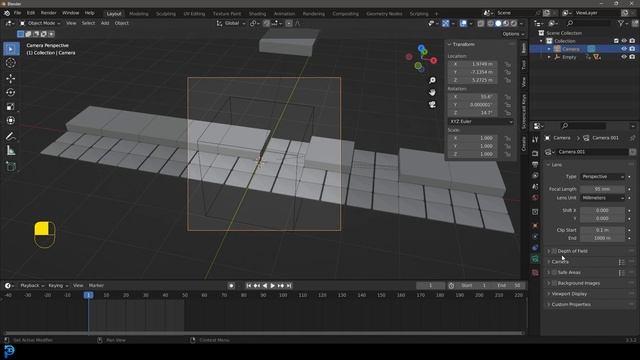This screenshot has height=360, width=640.
Task: Expand the Camera tree item in outliner
Action: pyautogui.click(x=549, y=49)
